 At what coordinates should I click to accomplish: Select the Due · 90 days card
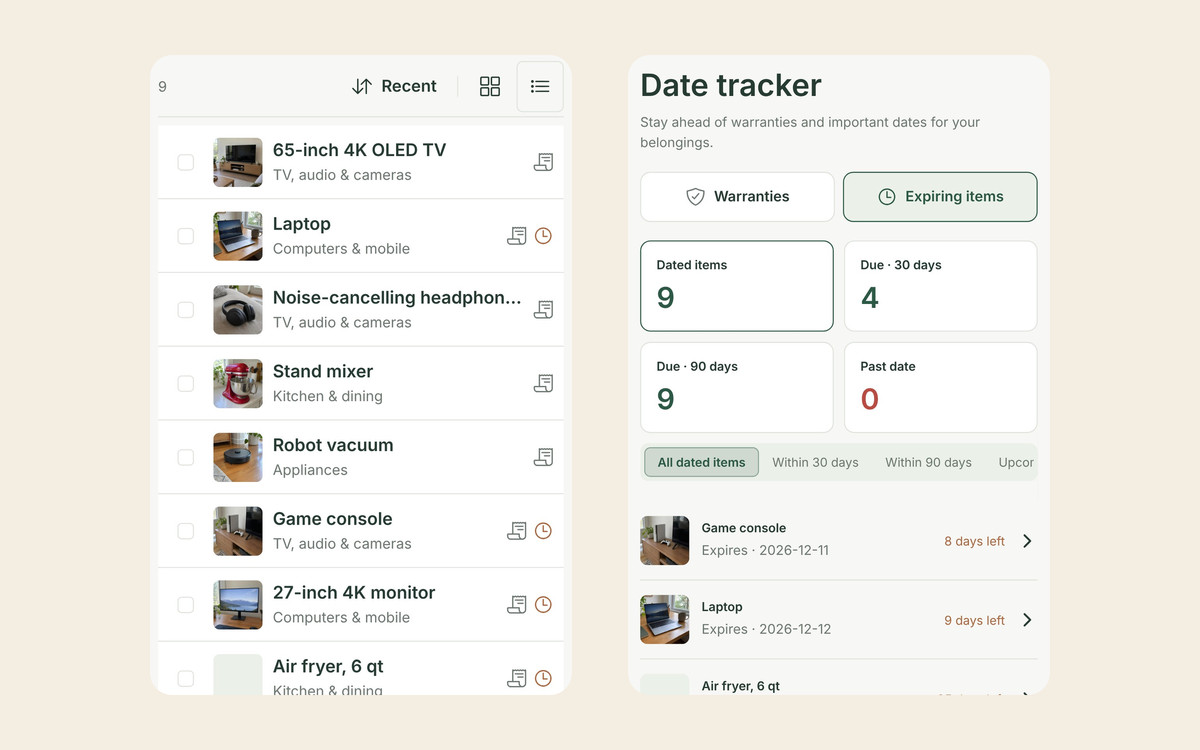(737, 388)
